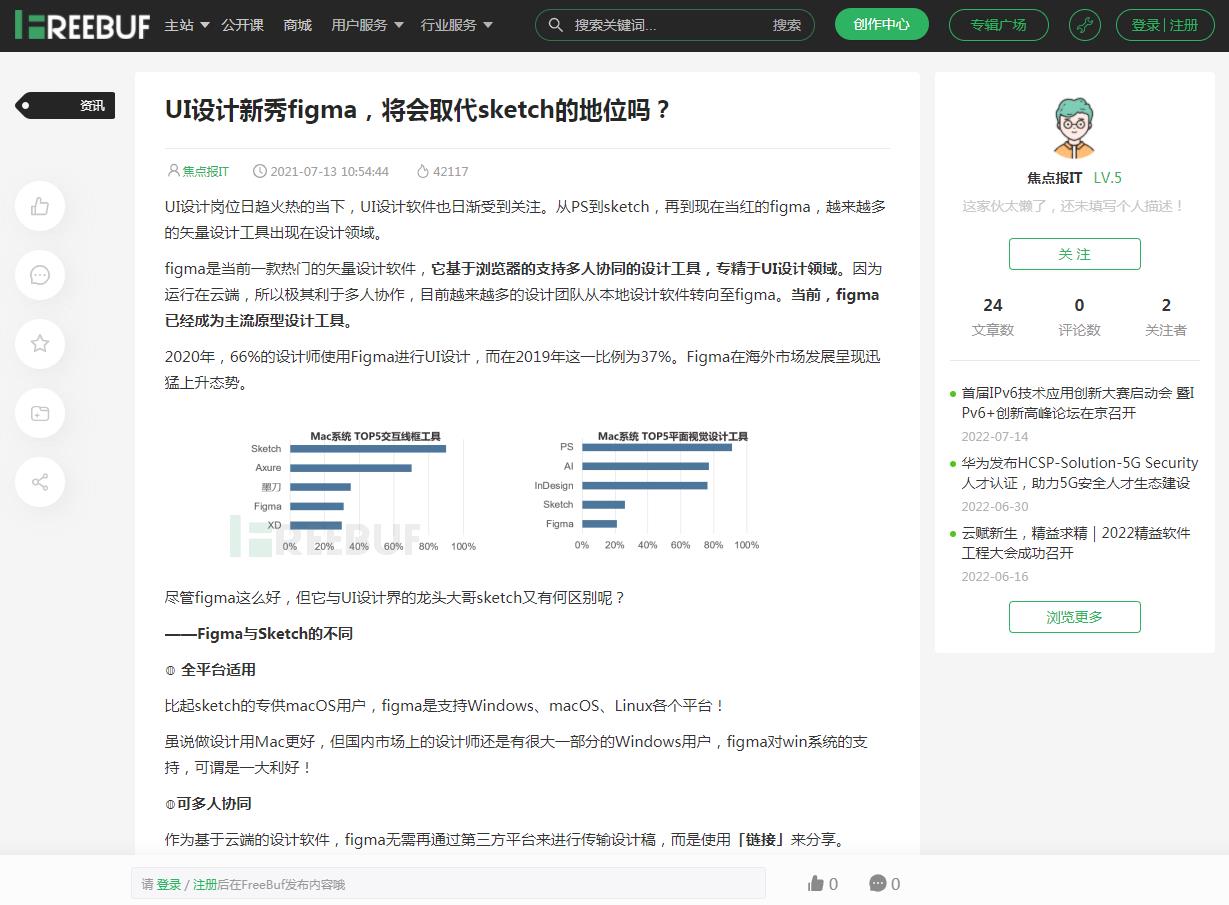This screenshot has height=905, width=1229.
Task: Expand the 用户服务 dropdown
Action: [x=367, y=25]
